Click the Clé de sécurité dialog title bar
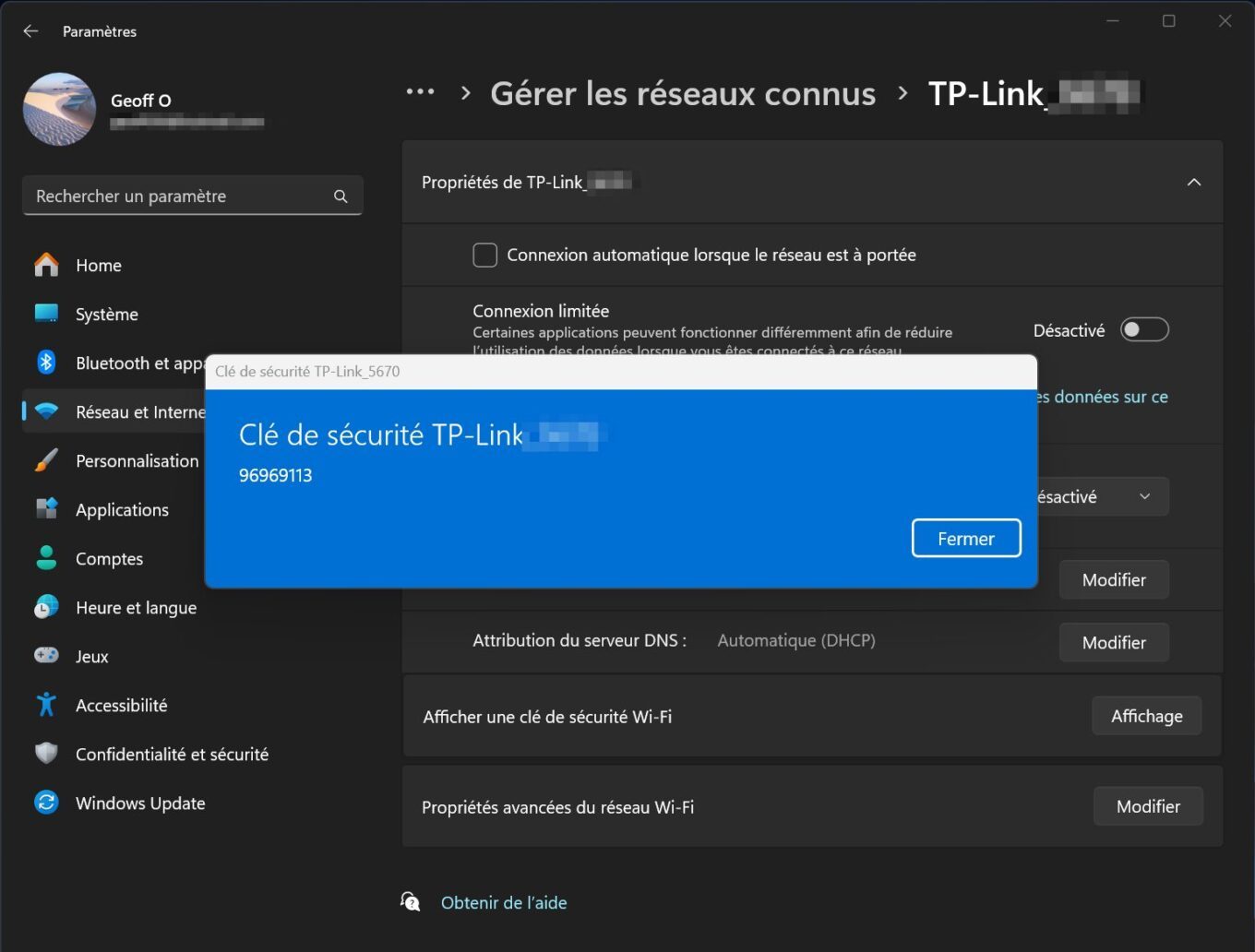This screenshot has height=952, width=1255. 621,372
